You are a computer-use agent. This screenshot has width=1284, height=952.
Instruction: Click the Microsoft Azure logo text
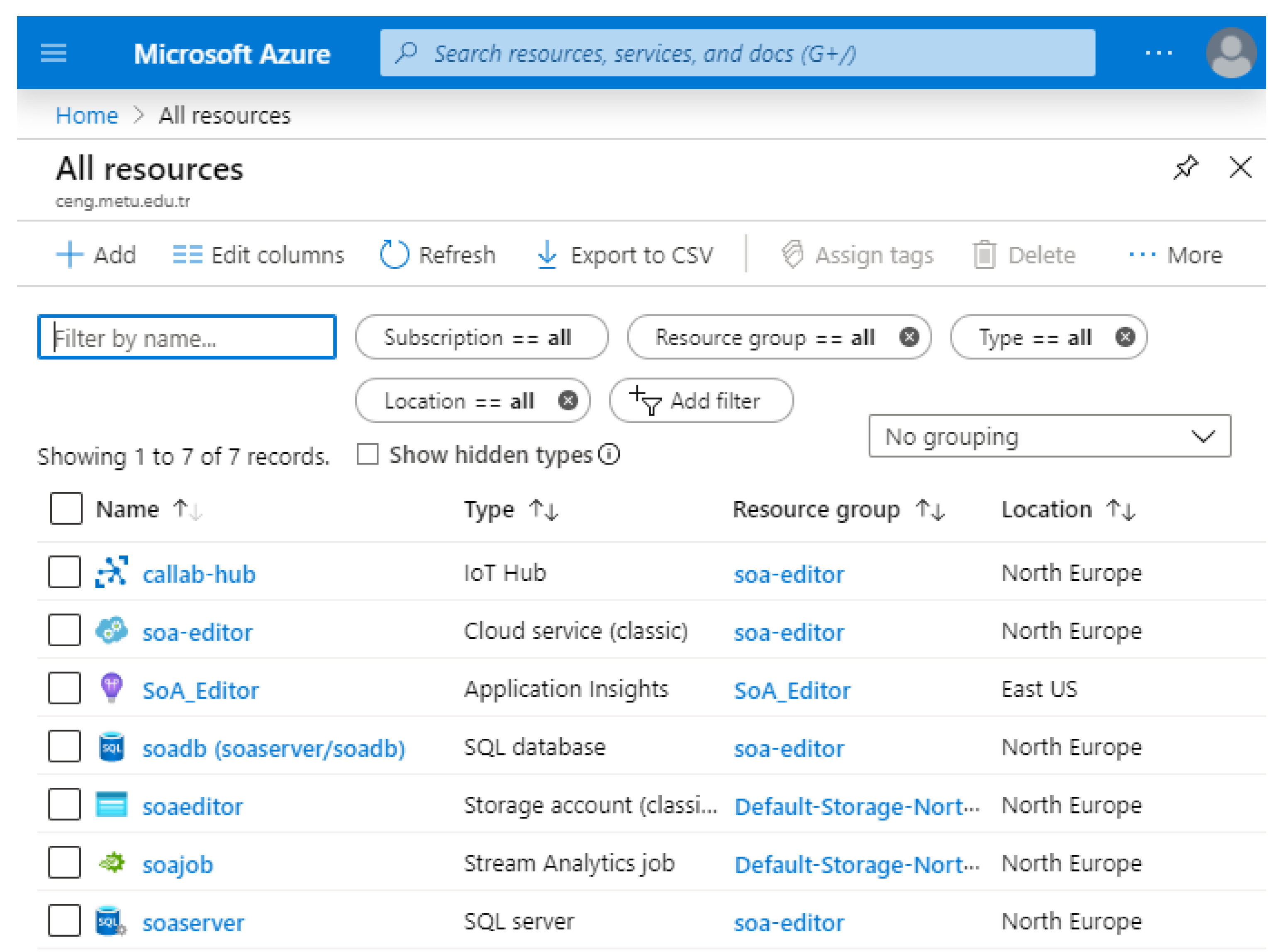coord(231,54)
